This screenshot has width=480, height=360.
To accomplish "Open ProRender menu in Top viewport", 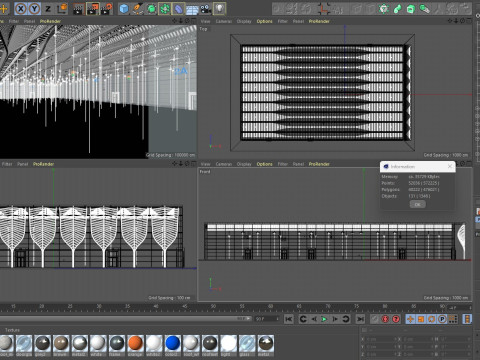I will (x=319, y=21).
